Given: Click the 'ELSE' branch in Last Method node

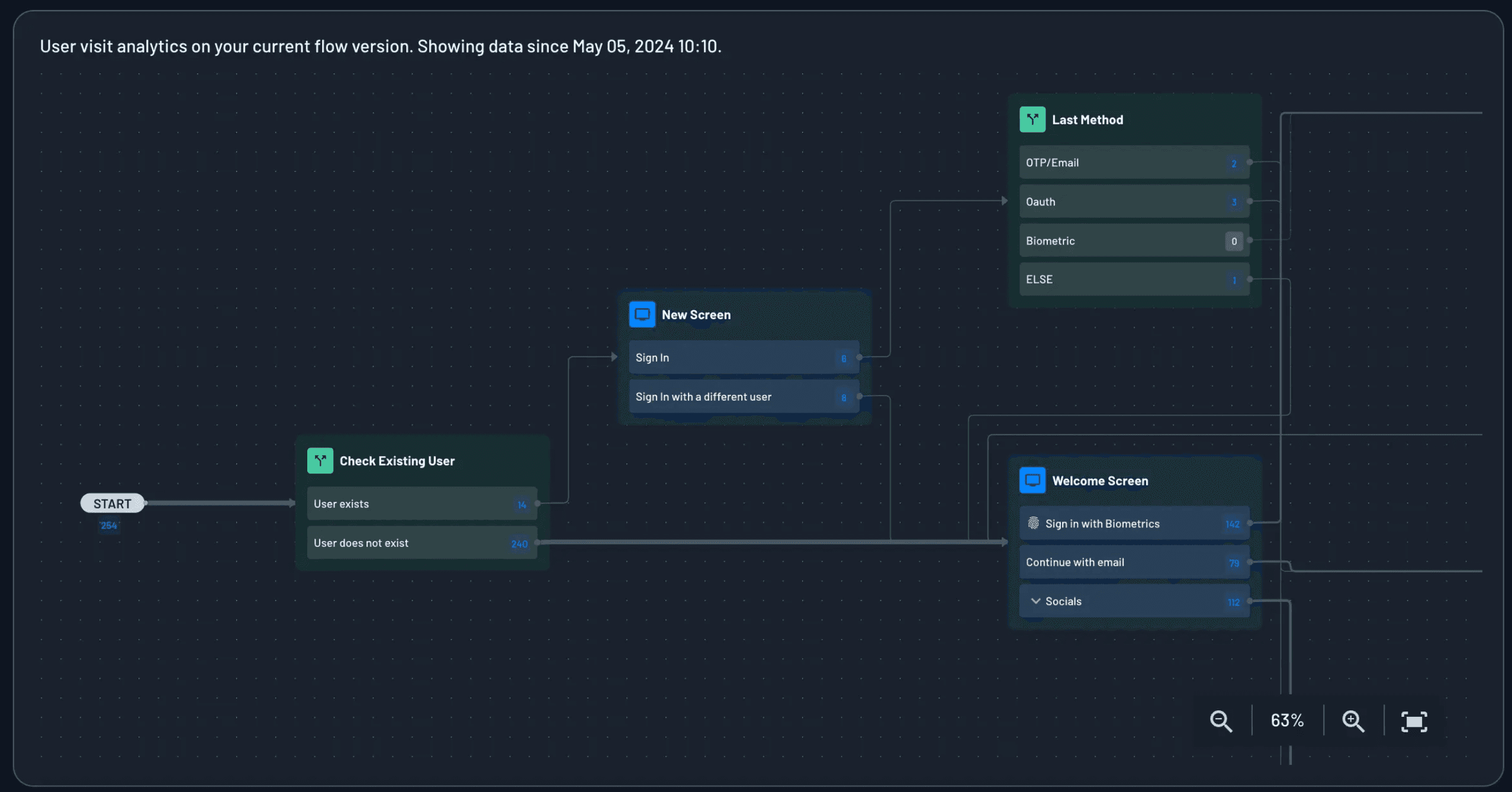Looking at the screenshot, I should coord(1134,279).
